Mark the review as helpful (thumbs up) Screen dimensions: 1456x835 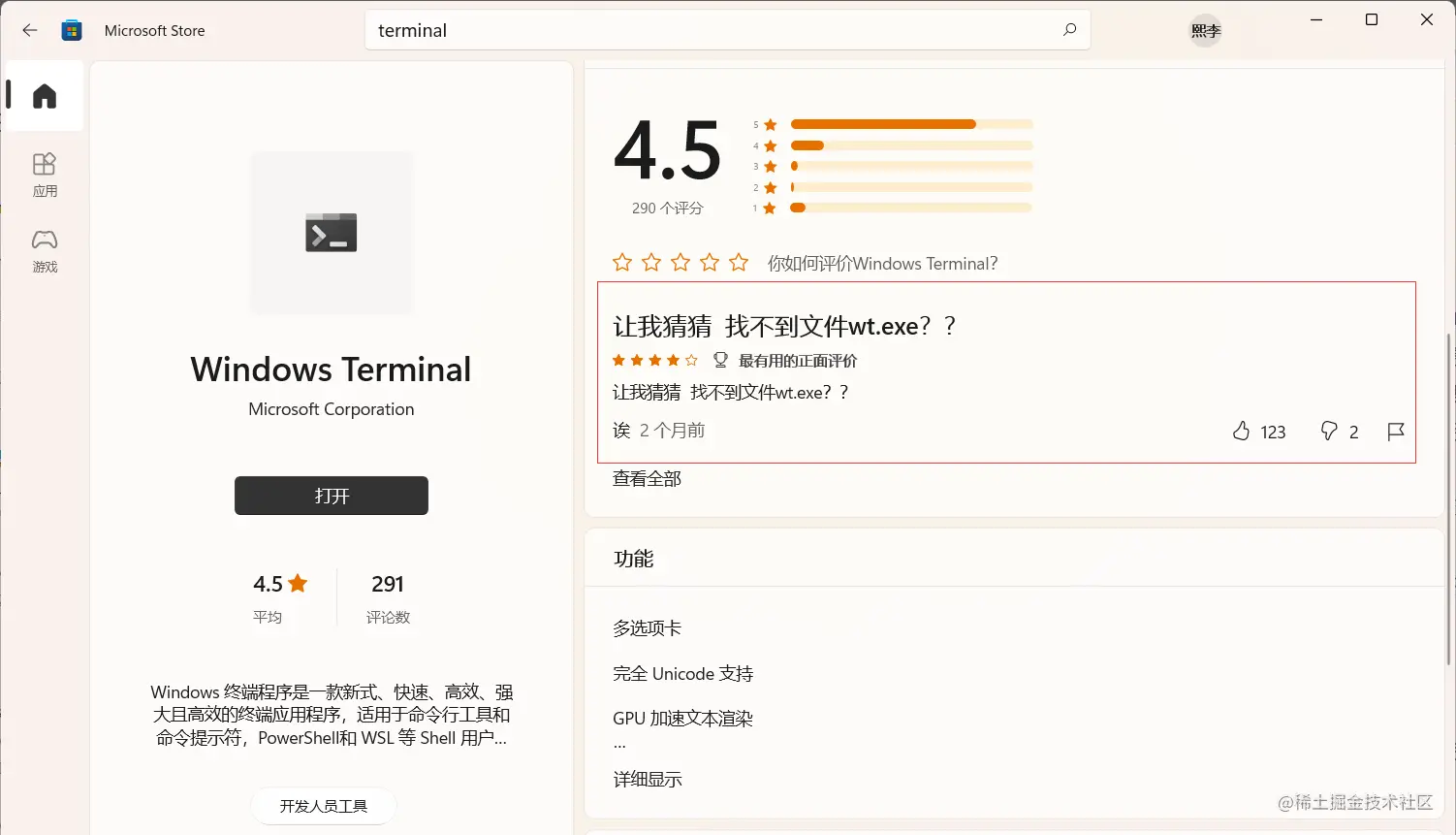click(1242, 432)
